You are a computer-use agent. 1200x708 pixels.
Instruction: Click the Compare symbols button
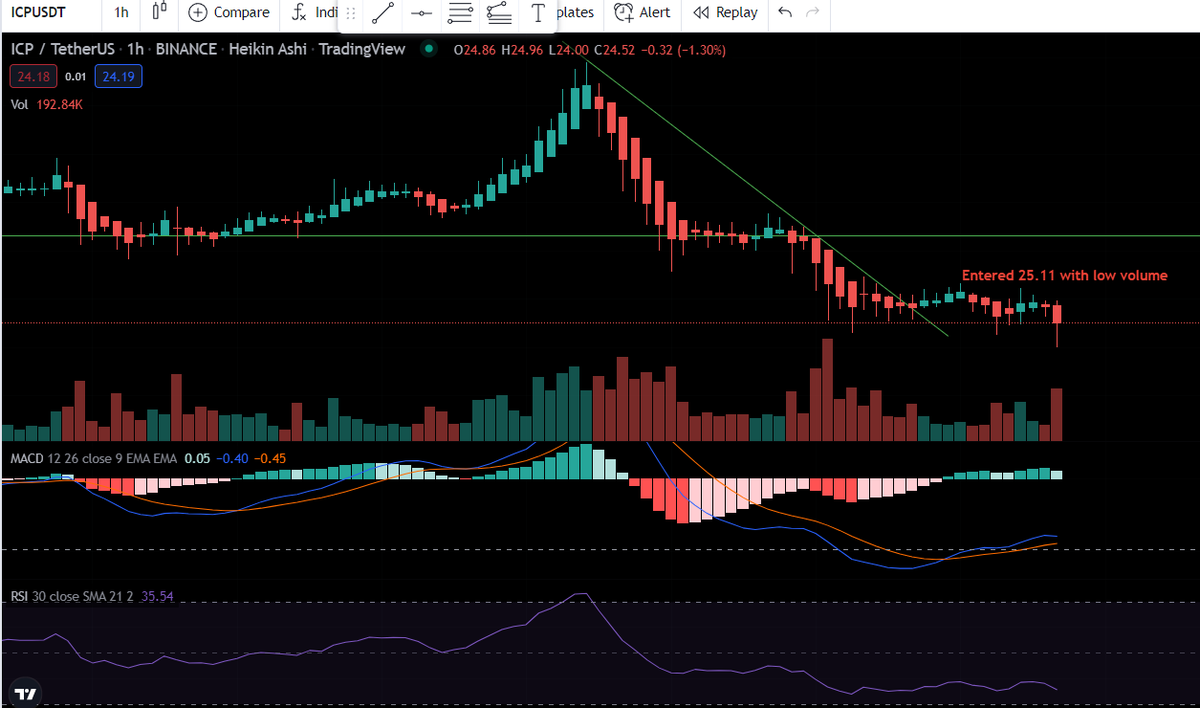coord(229,12)
